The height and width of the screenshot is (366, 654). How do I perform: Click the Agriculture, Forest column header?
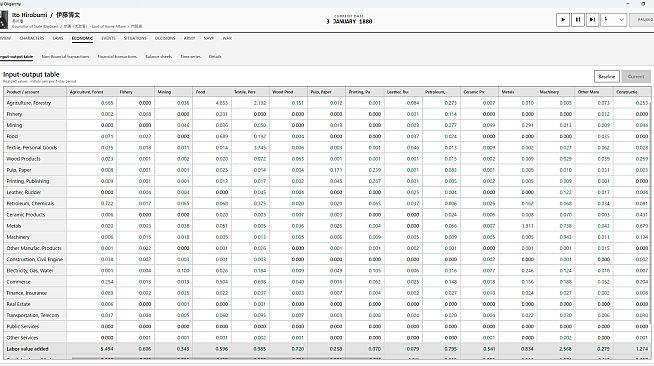(92, 92)
